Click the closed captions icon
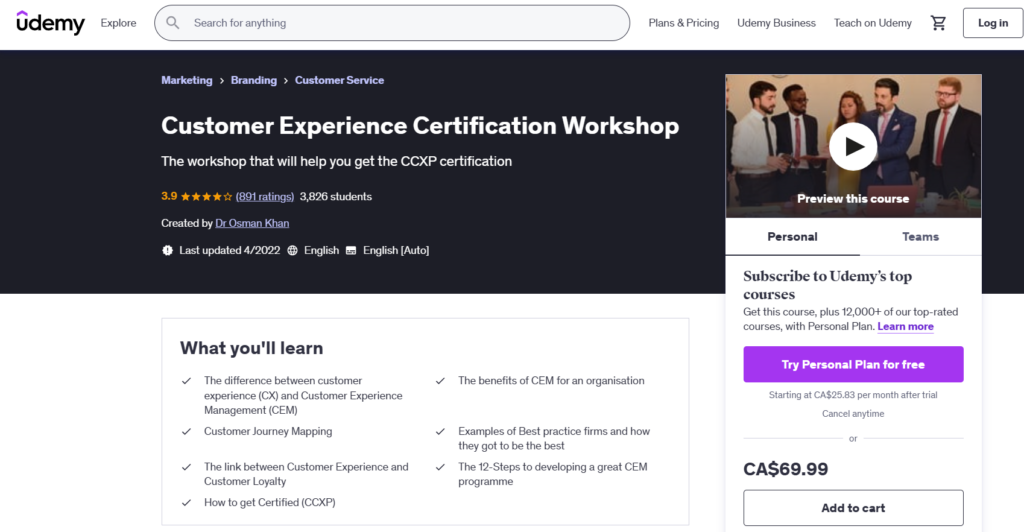1024x532 pixels. (x=351, y=251)
